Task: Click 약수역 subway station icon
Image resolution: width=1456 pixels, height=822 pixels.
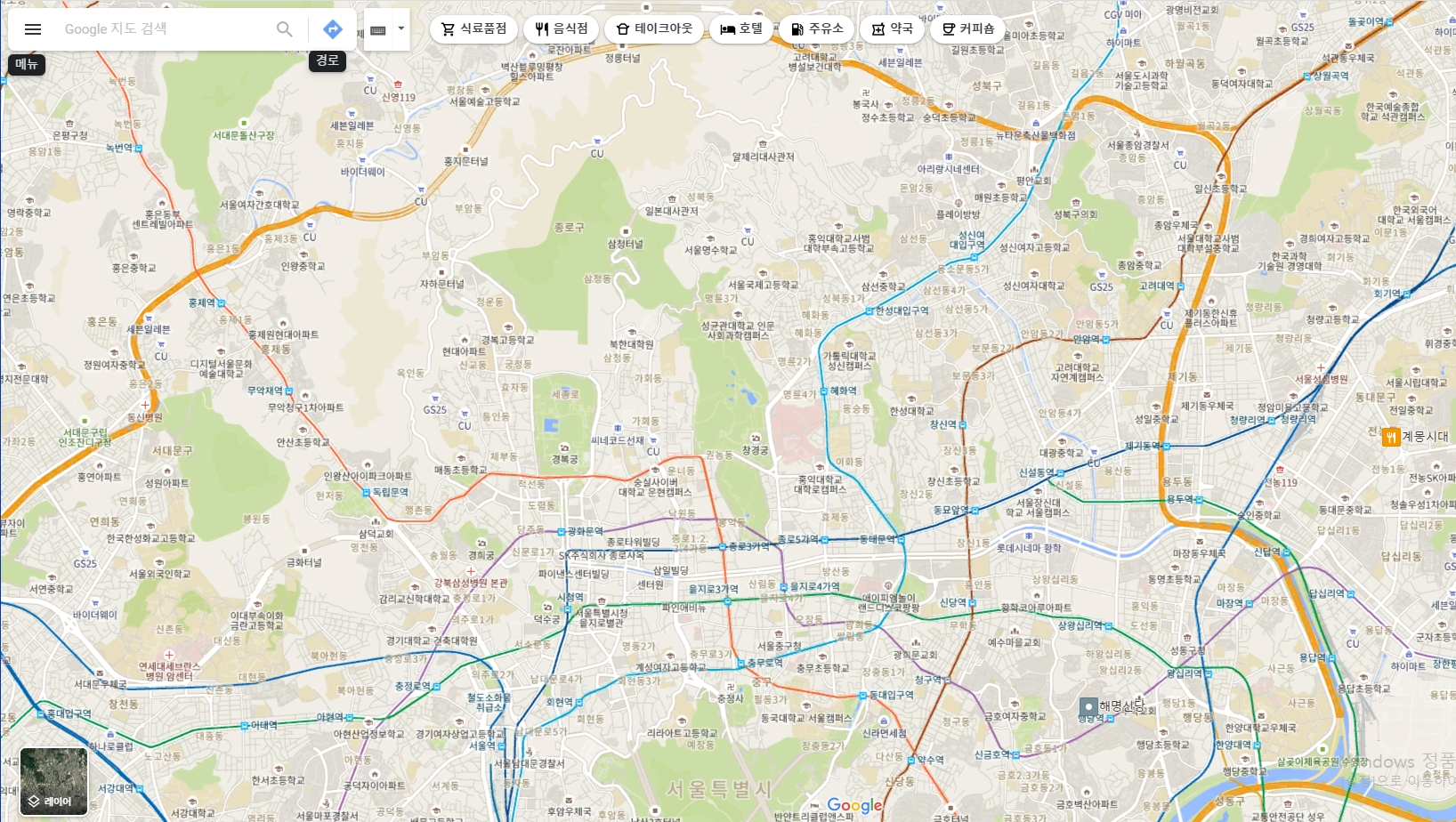Action: click(x=910, y=761)
